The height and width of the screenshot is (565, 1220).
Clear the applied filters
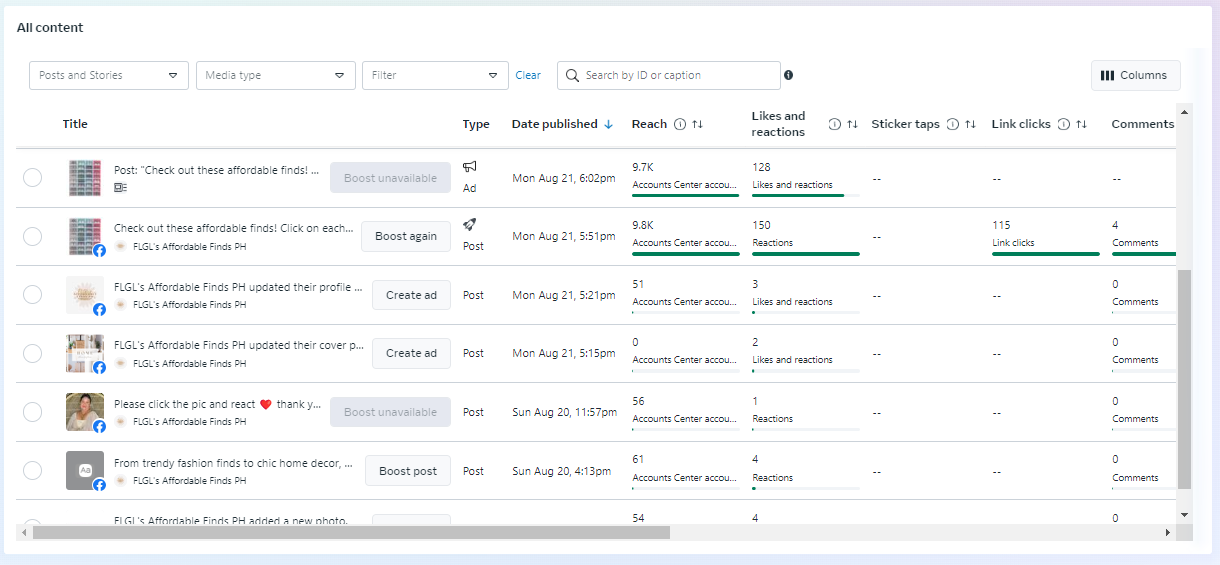528,75
